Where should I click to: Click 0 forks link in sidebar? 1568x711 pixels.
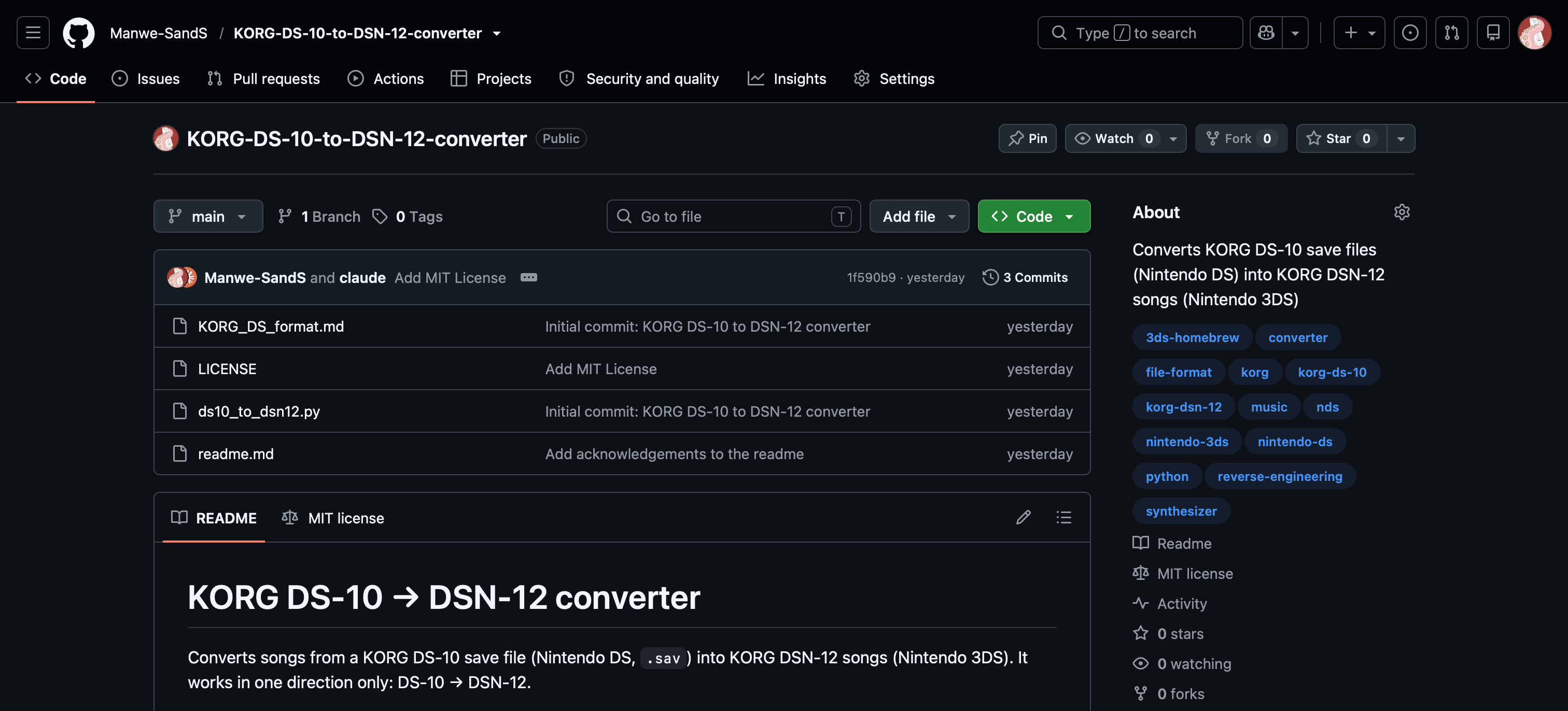[x=1169, y=693]
